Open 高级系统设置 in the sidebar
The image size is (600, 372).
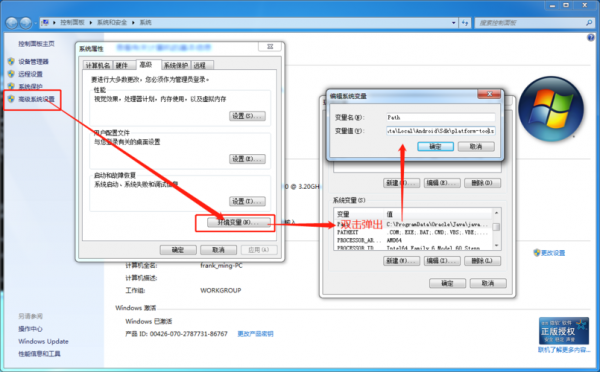point(36,100)
